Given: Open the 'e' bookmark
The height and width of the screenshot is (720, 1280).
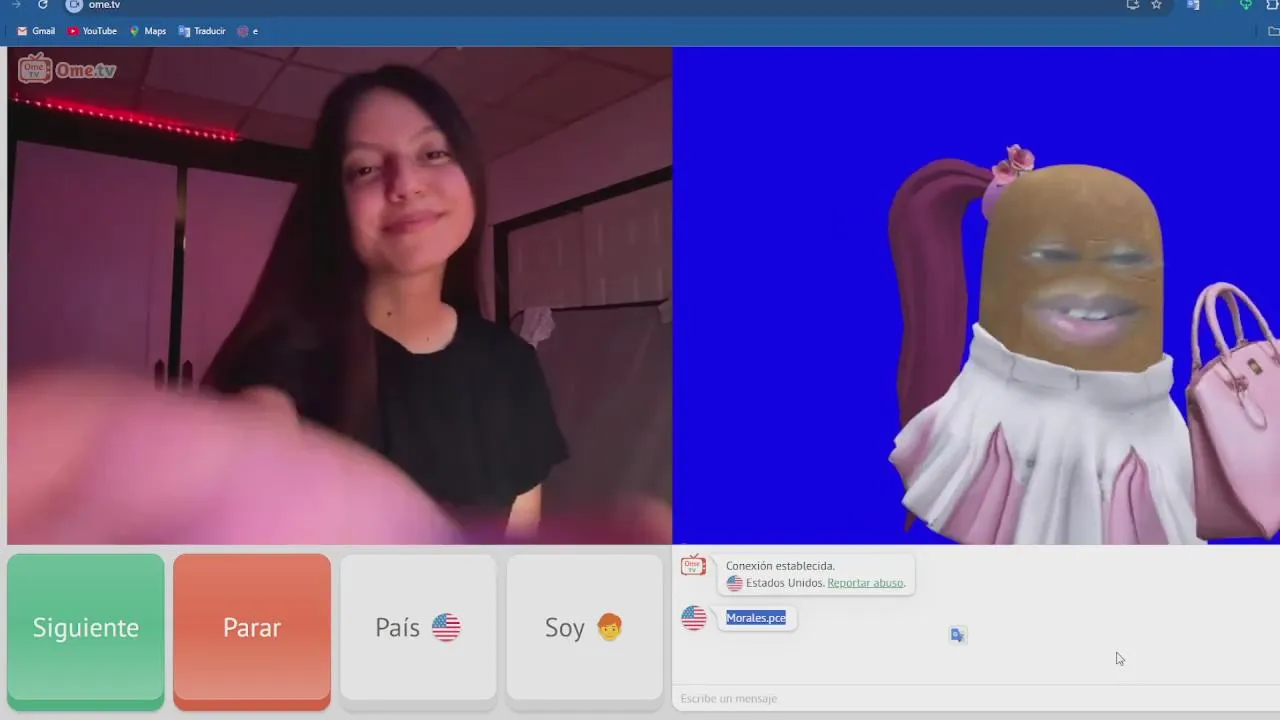Looking at the screenshot, I should click(x=248, y=31).
